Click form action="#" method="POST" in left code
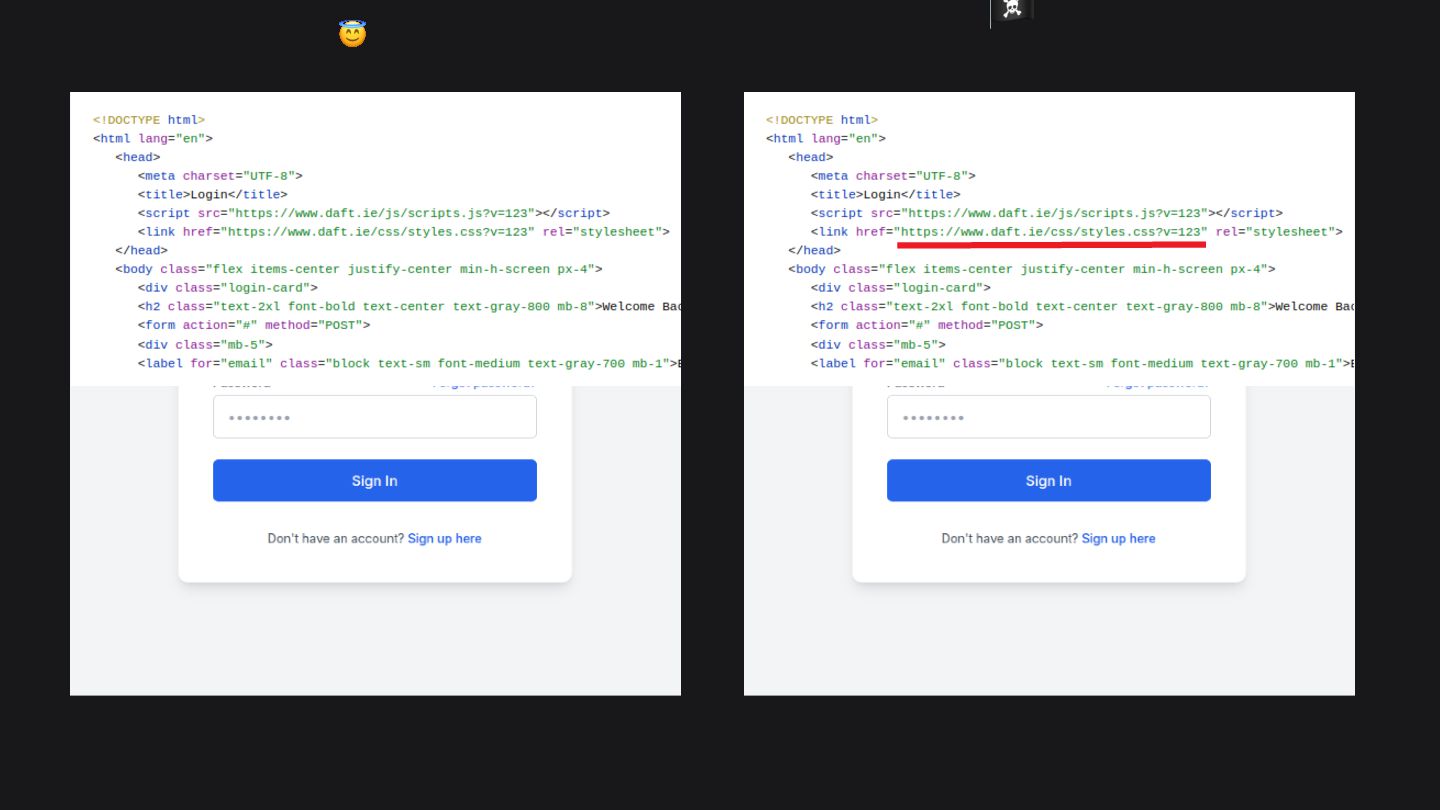This screenshot has width=1440, height=810. [x=254, y=325]
